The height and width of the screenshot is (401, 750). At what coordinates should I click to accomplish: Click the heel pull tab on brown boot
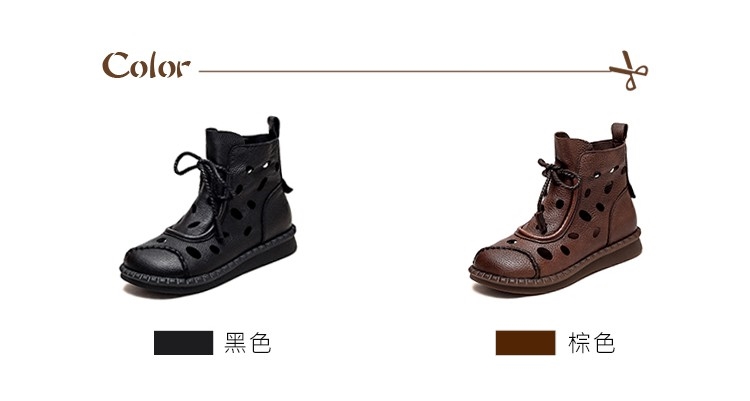[x=619, y=133]
